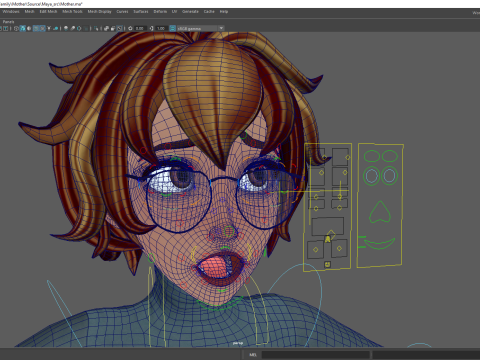Open the sRGB gamma dropdown

click(200, 28)
